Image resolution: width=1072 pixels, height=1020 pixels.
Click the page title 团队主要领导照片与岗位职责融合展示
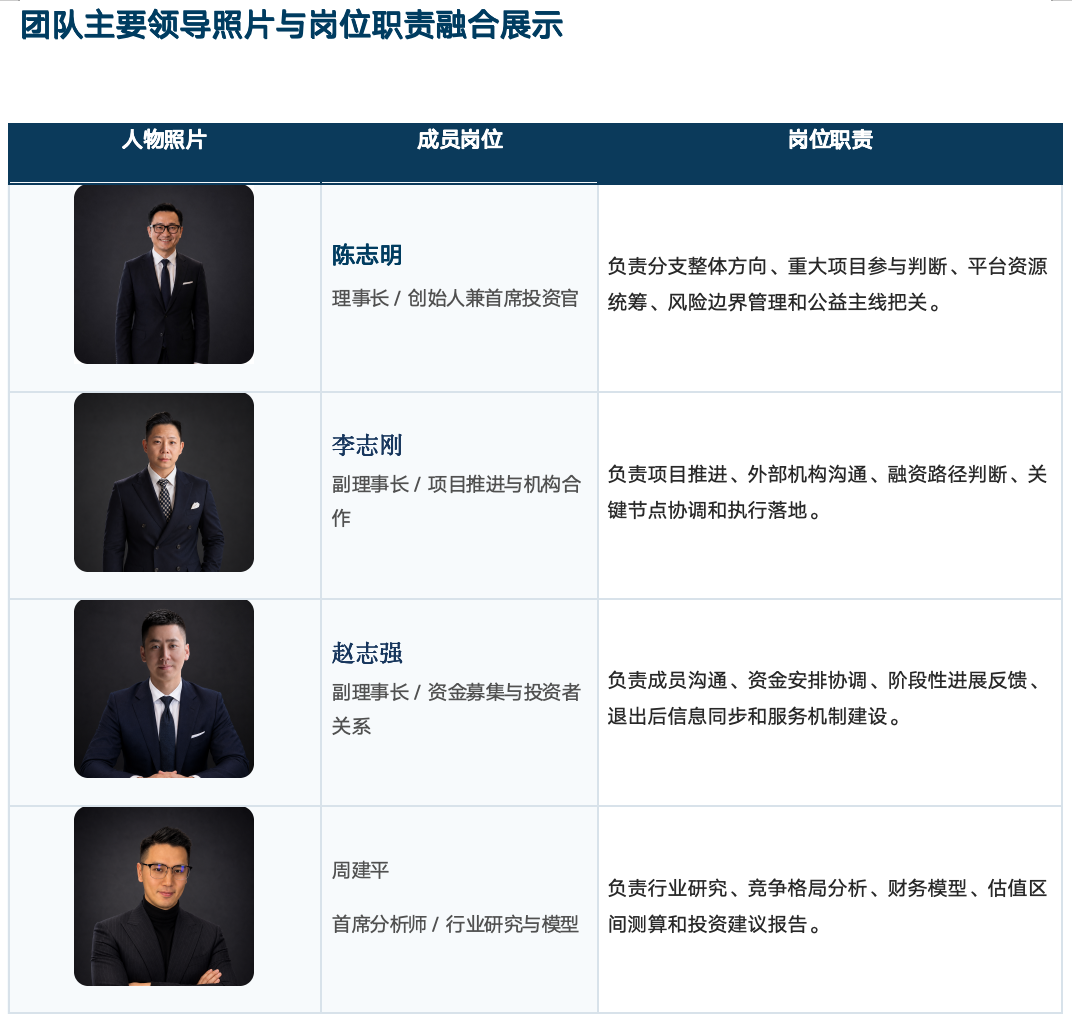[292, 25]
